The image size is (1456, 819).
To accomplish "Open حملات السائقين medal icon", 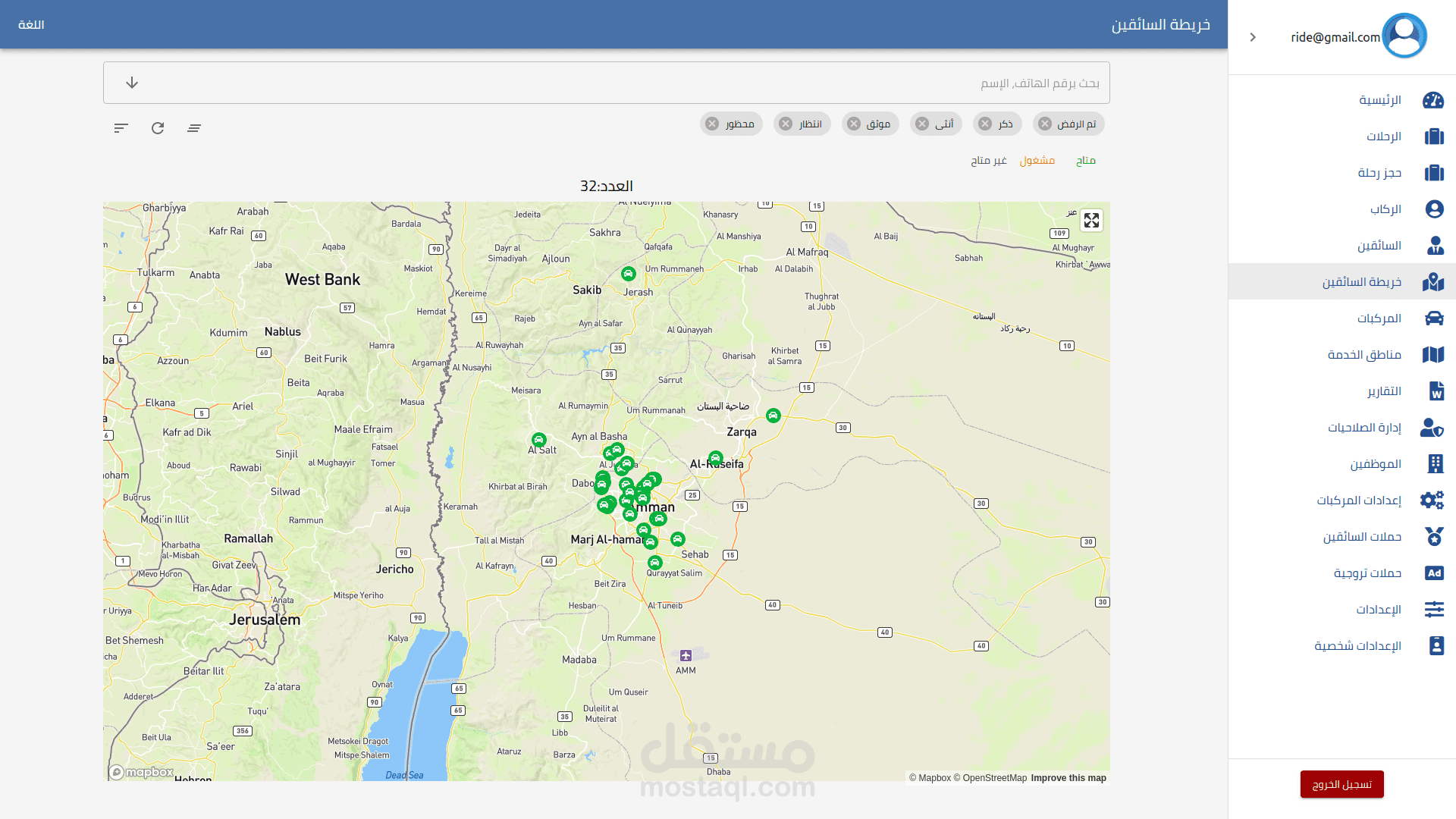I will 1434,537.
